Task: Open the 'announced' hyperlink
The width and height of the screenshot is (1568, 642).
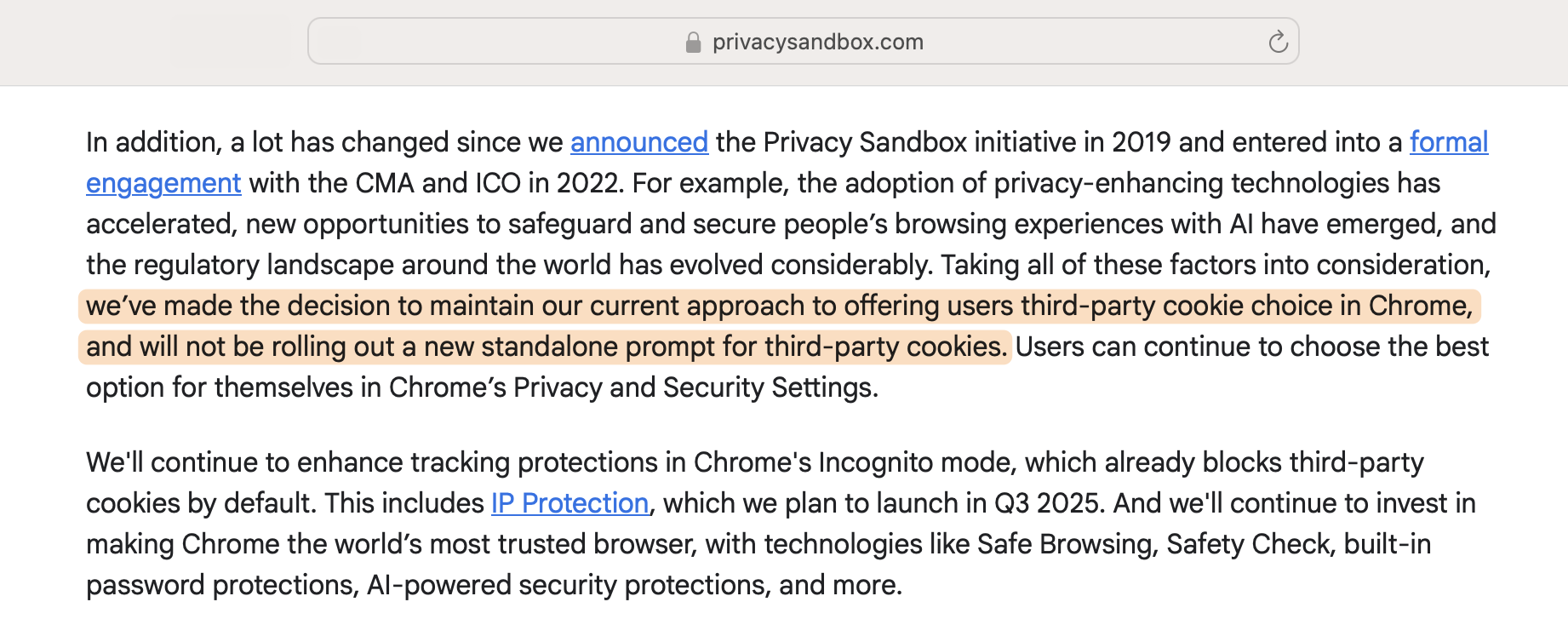Action: coord(639,142)
